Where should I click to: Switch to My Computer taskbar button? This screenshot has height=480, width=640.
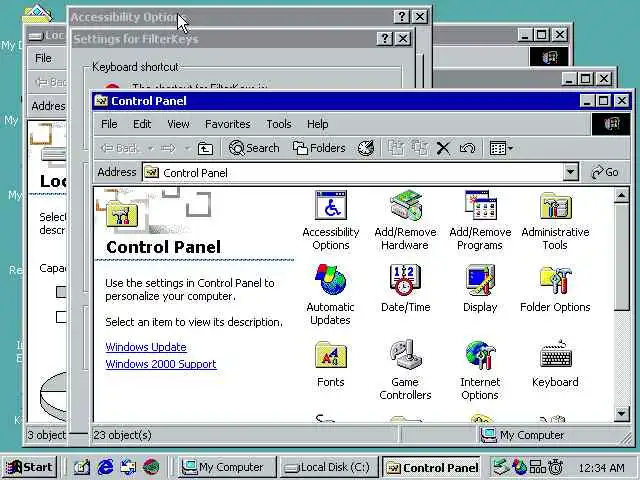[x=227, y=467]
